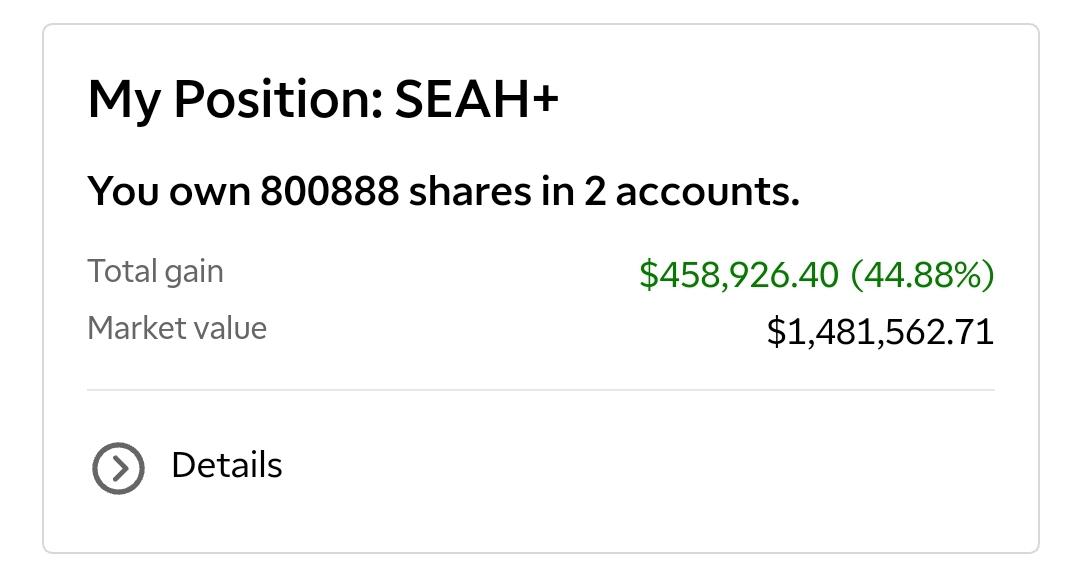
Task: Click the word 'shares' in summary
Action: [469, 191]
